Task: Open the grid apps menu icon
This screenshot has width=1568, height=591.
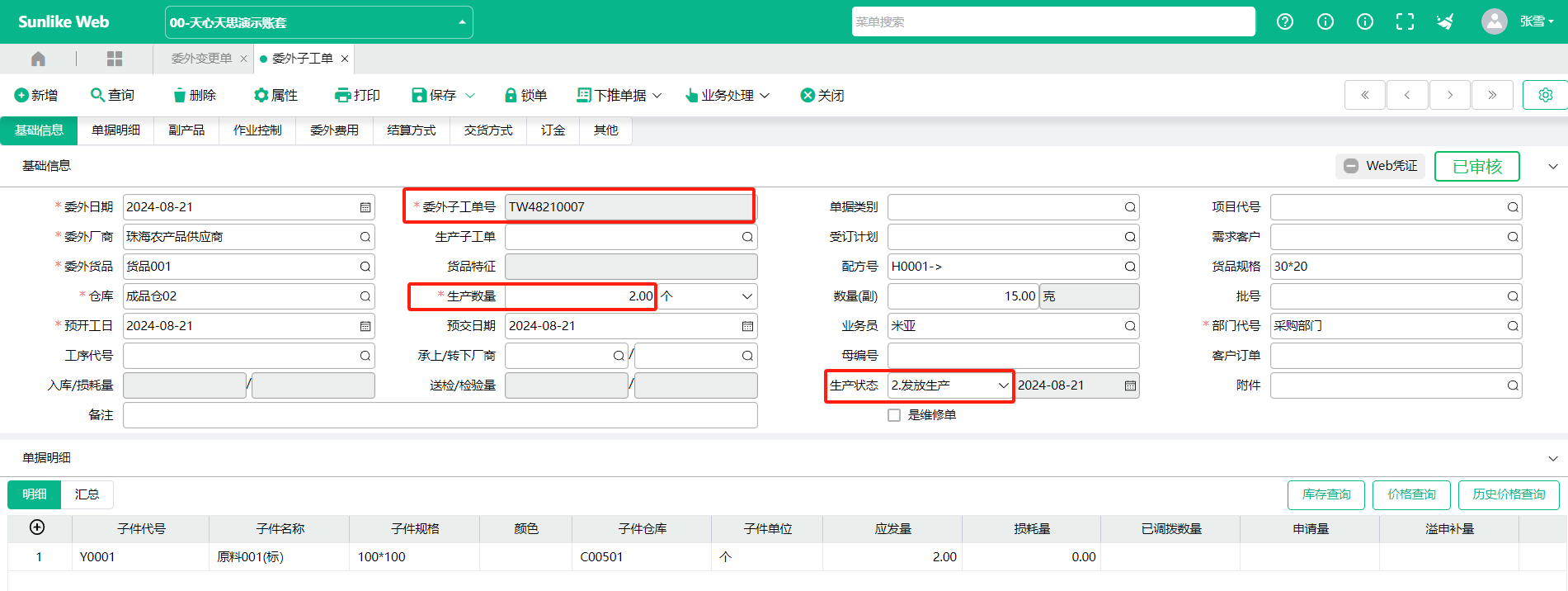Action: pyautogui.click(x=115, y=59)
